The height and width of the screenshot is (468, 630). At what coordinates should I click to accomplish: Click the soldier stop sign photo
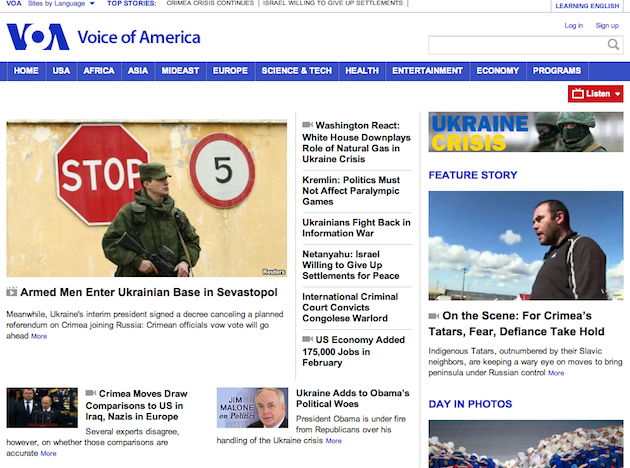coord(147,198)
